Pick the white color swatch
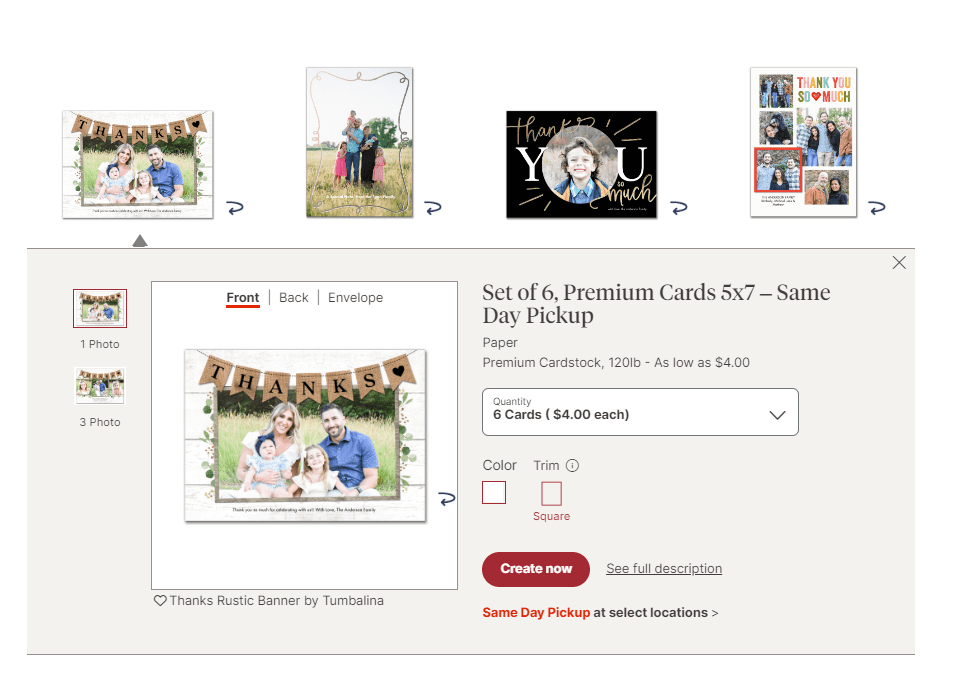The width and height of the screenshot is (965, 674). pyautogui.click(x=494, y=493)
